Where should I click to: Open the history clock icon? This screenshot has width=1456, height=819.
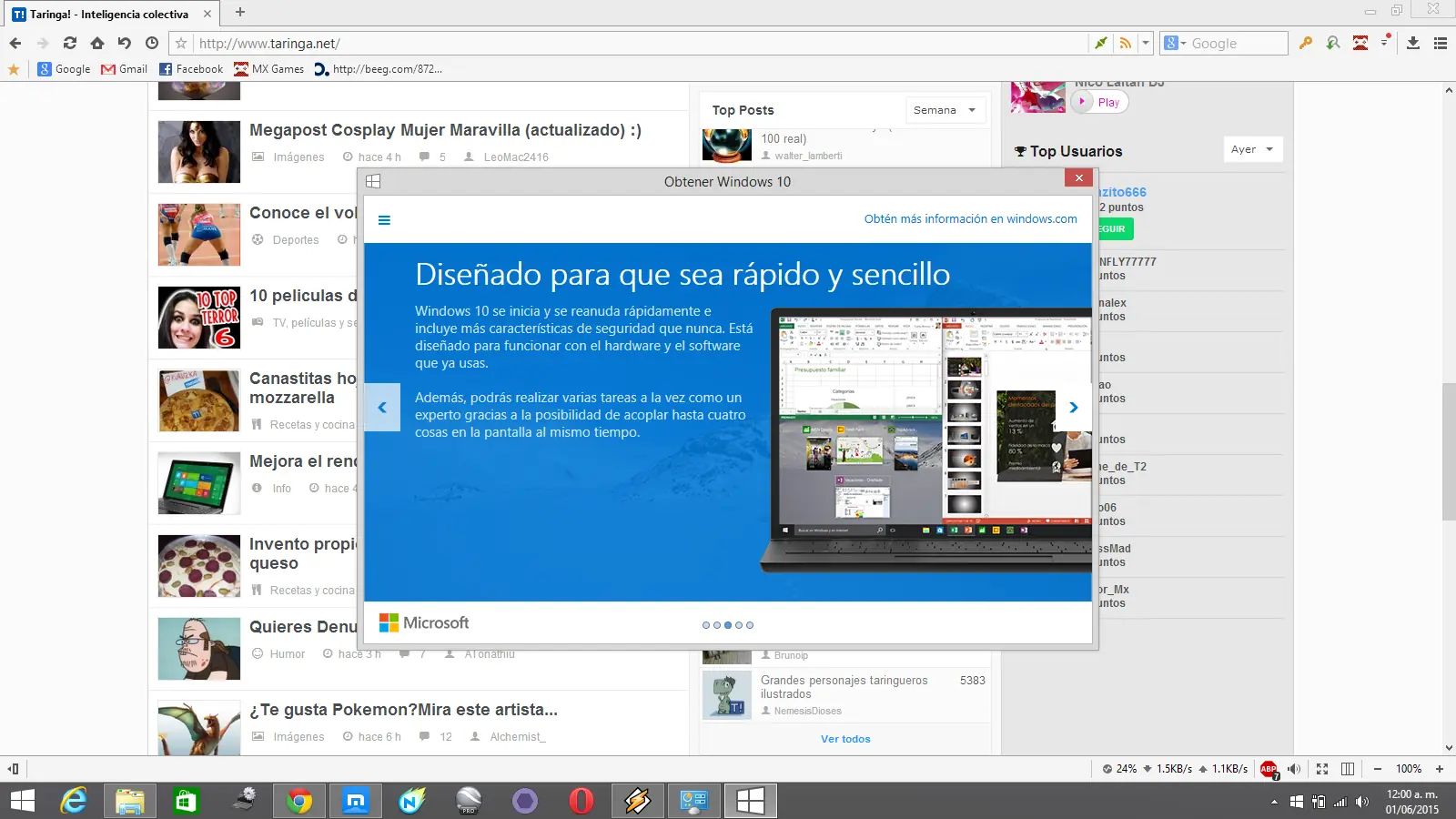click(152, 43)
